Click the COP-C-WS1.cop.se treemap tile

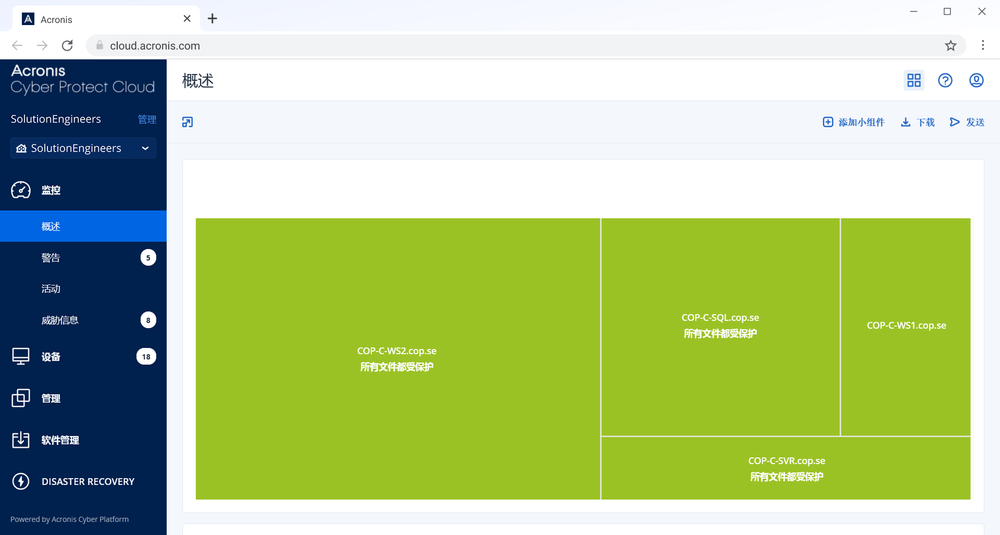(906, 327)
